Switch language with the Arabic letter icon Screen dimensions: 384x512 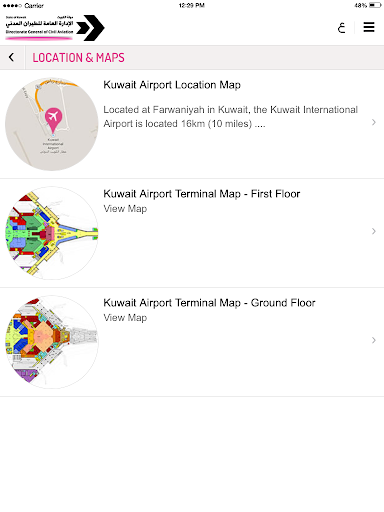(341, 27)
